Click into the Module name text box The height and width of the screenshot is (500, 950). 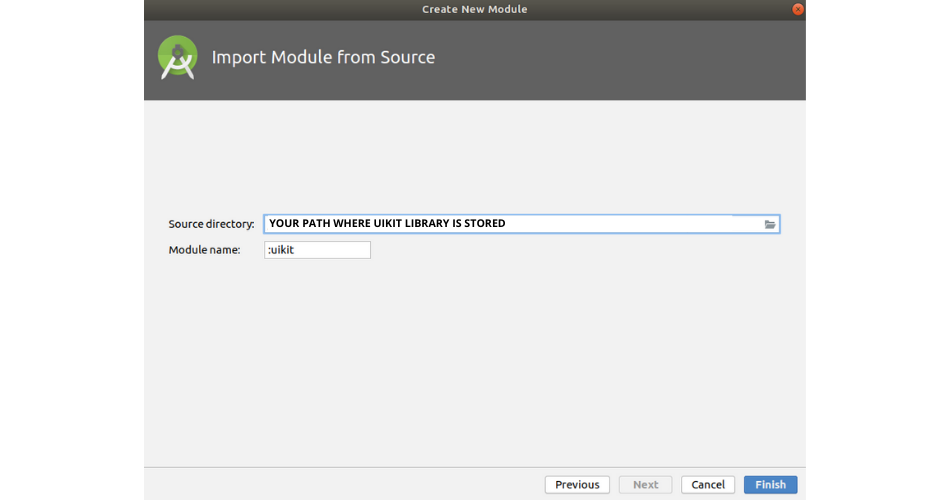tap(317, 250)
